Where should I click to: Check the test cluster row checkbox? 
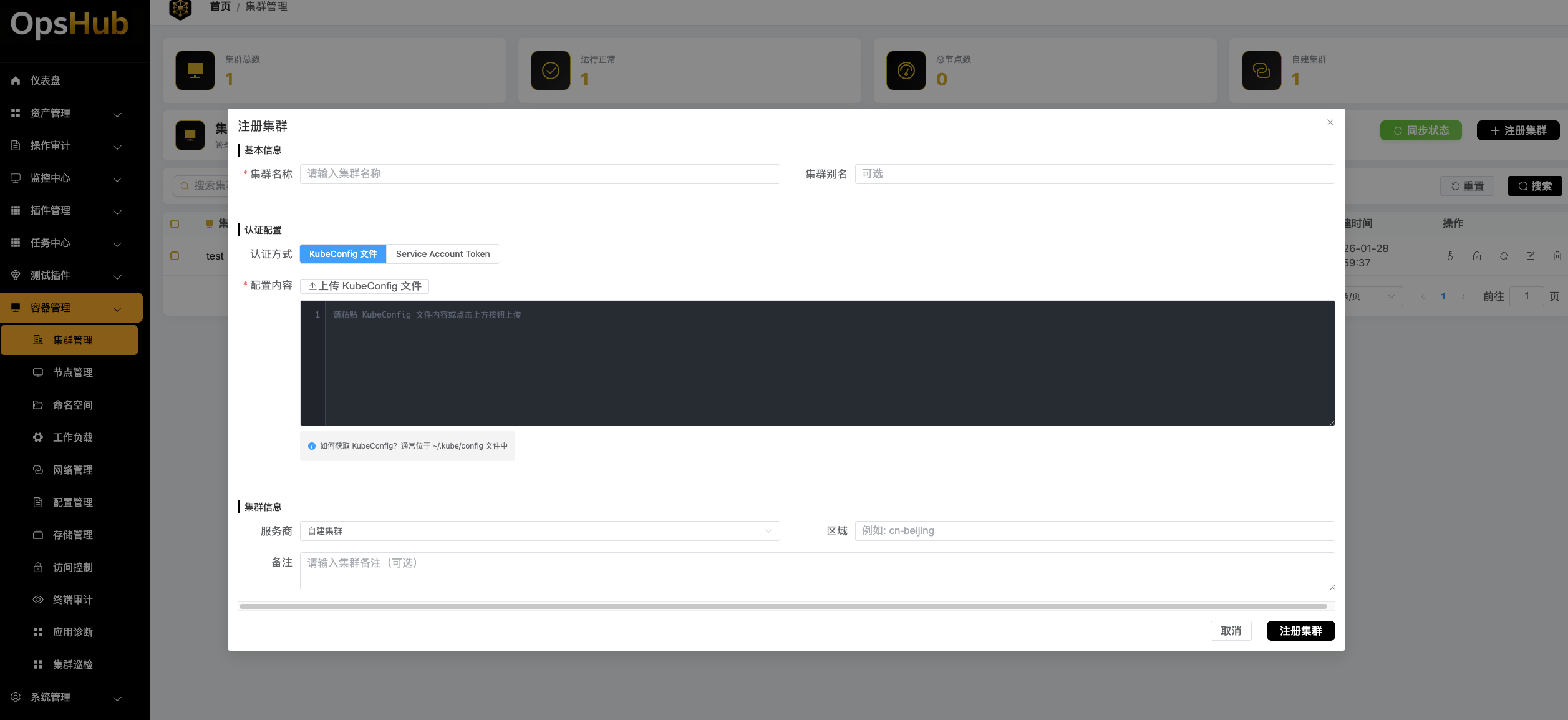click(175, 256)
